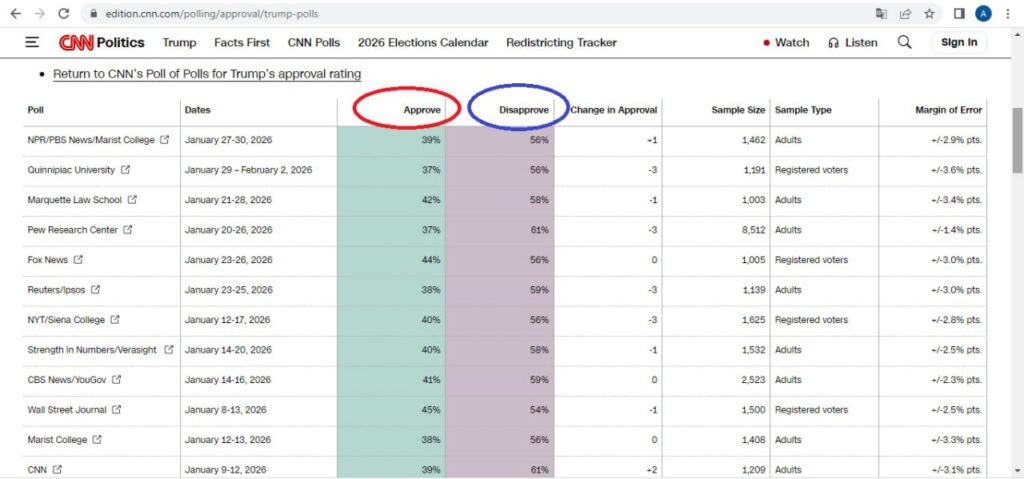Toggle the browser side panel
1024x479 pixels.
[958, 14]
